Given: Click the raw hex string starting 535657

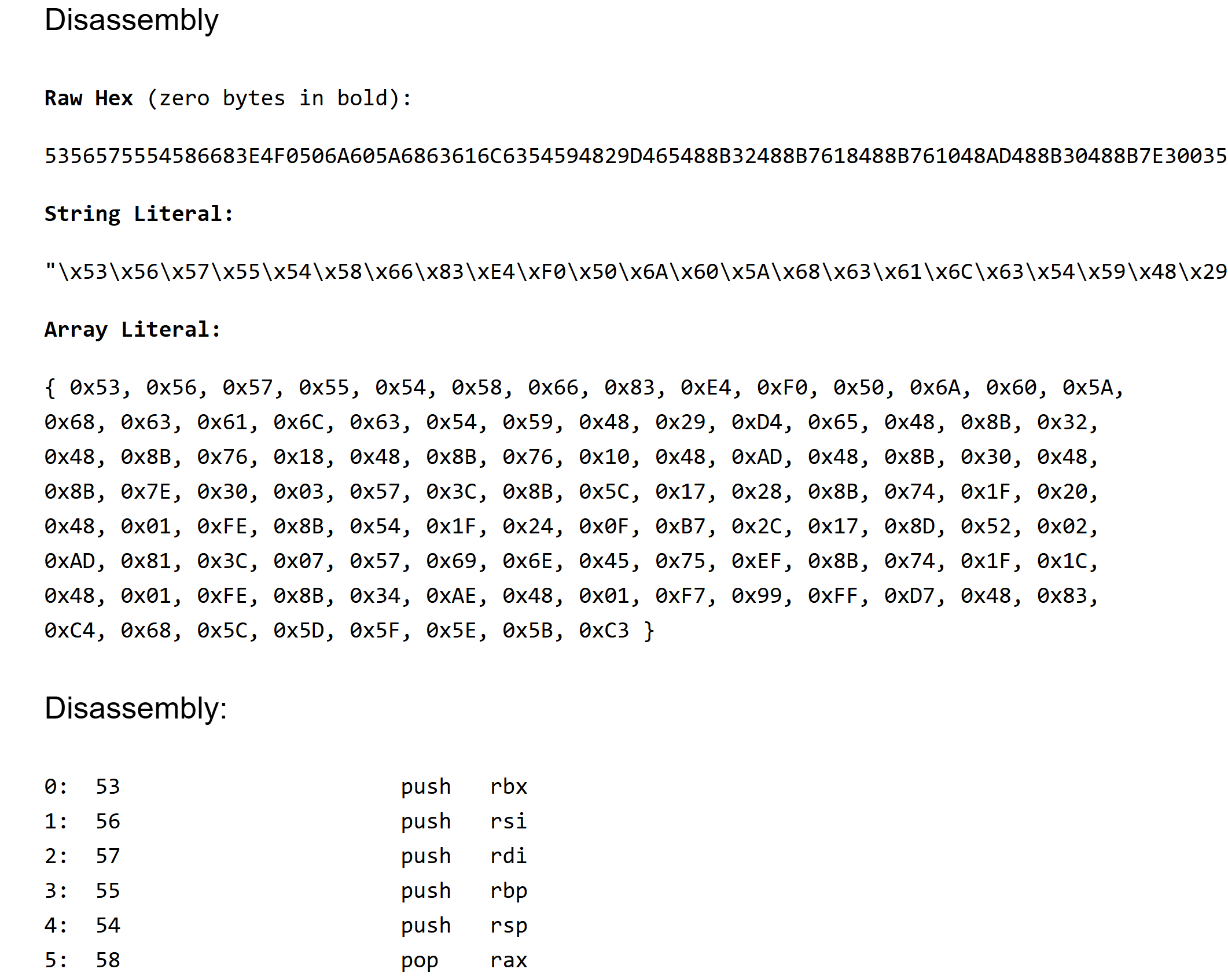Looking at the screenshot, I should 635,156.
